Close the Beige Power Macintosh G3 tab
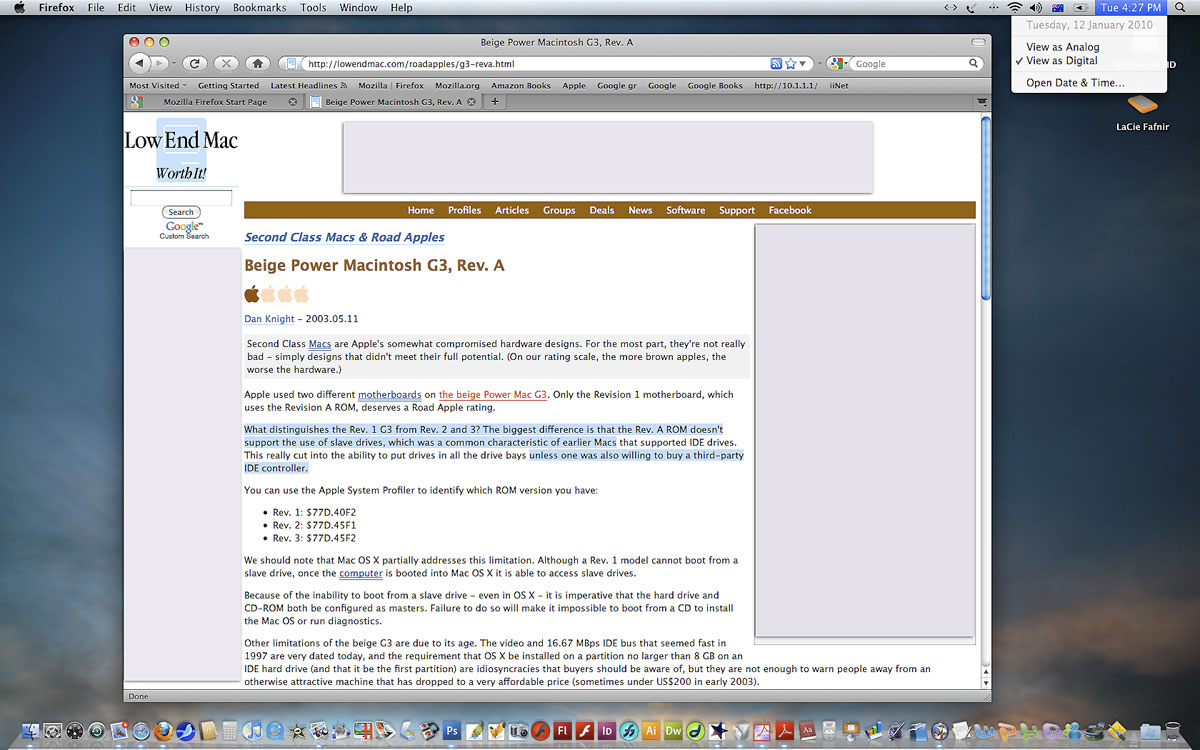Viewport: 1200px width, 750px height. point(472,101)
